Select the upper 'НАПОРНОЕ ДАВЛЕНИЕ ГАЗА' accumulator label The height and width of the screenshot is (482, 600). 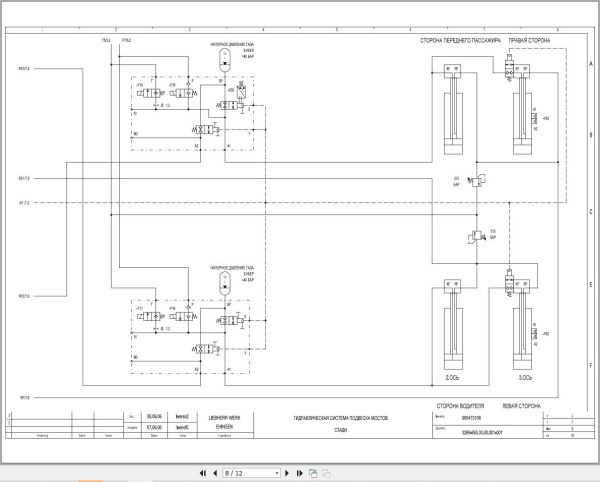[232, 44]
